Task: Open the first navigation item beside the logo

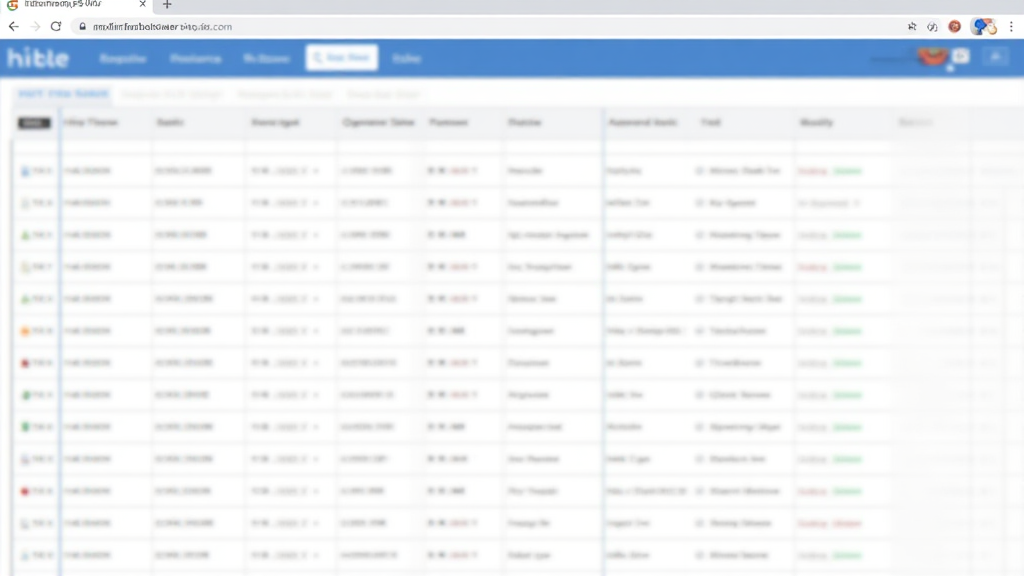Action: pos(123,58)
